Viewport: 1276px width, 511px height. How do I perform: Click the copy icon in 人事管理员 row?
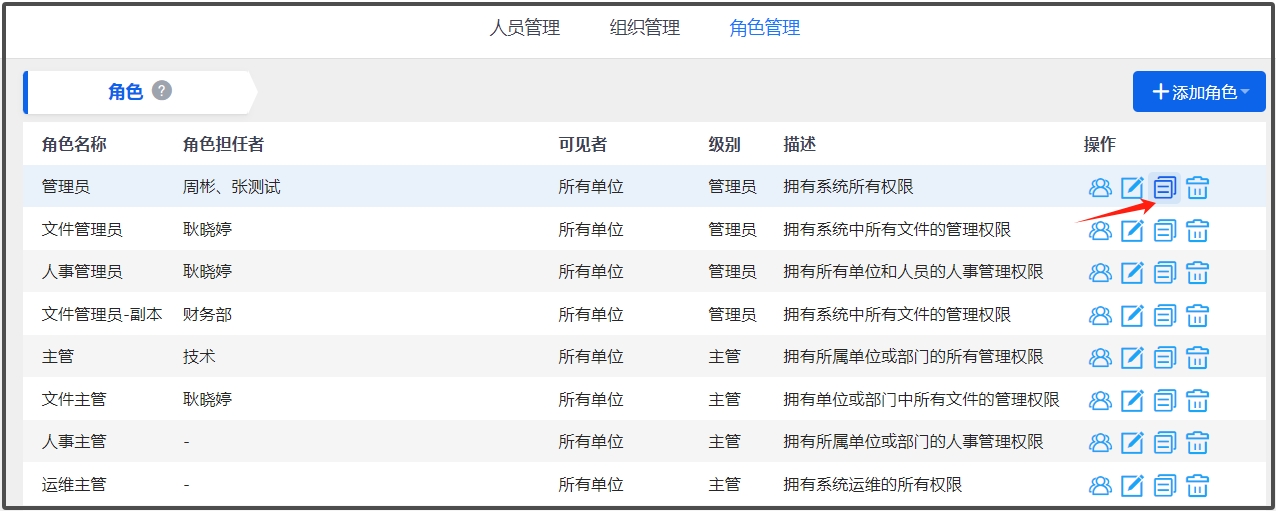1165,272
